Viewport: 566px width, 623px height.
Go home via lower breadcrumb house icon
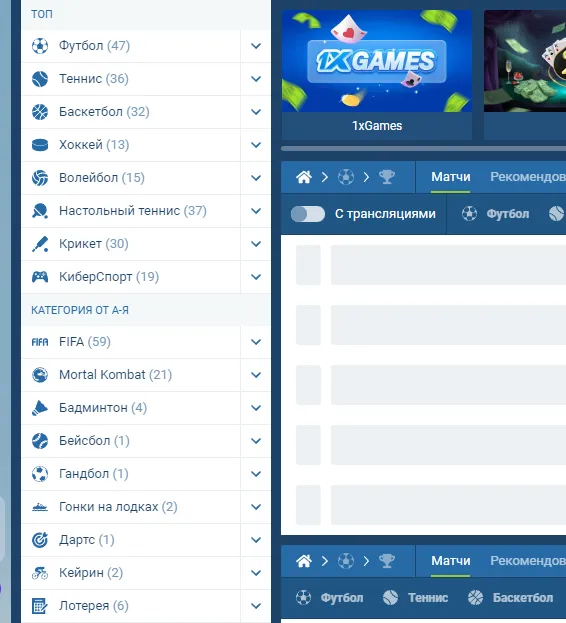coord(304,561)
